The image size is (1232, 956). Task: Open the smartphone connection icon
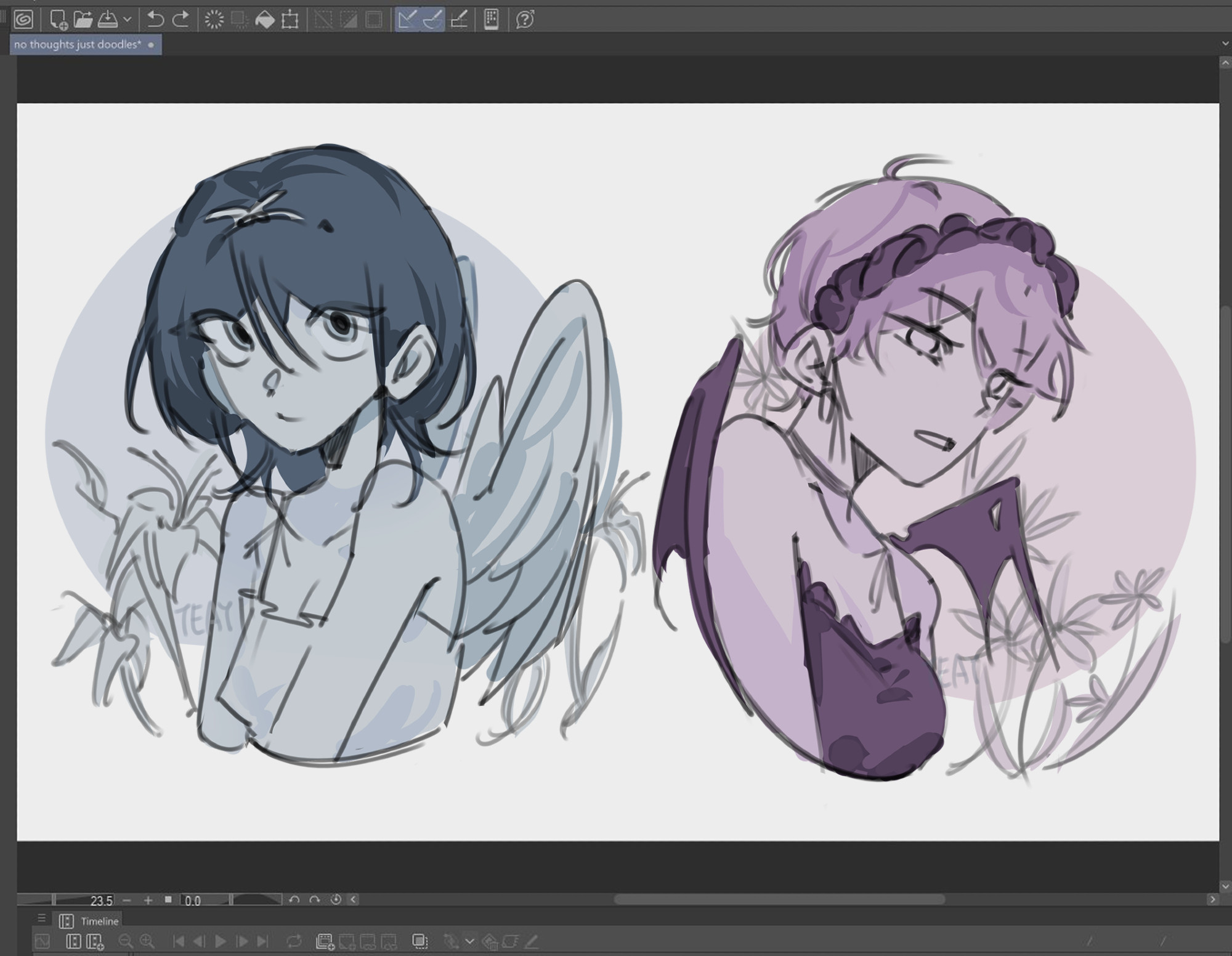click(491, 20)
